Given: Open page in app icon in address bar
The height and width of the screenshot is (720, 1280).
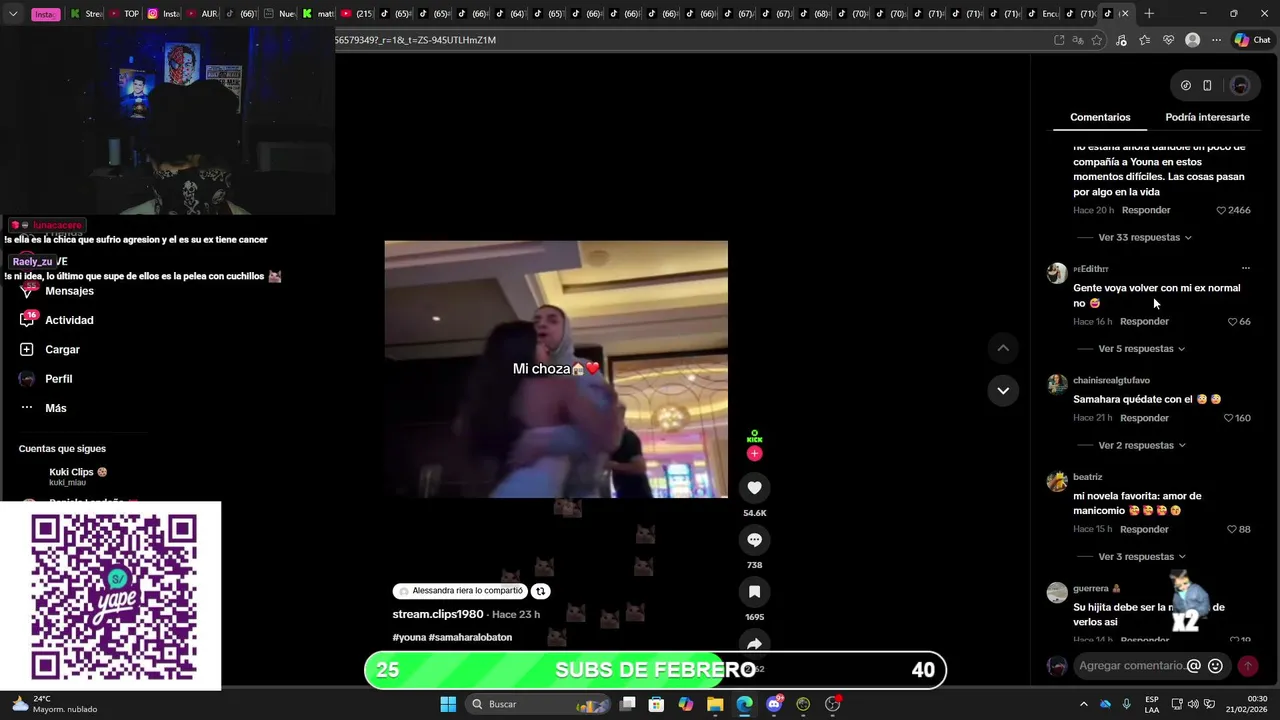Looking at the screenshot, I should (x=1059, y=40).
